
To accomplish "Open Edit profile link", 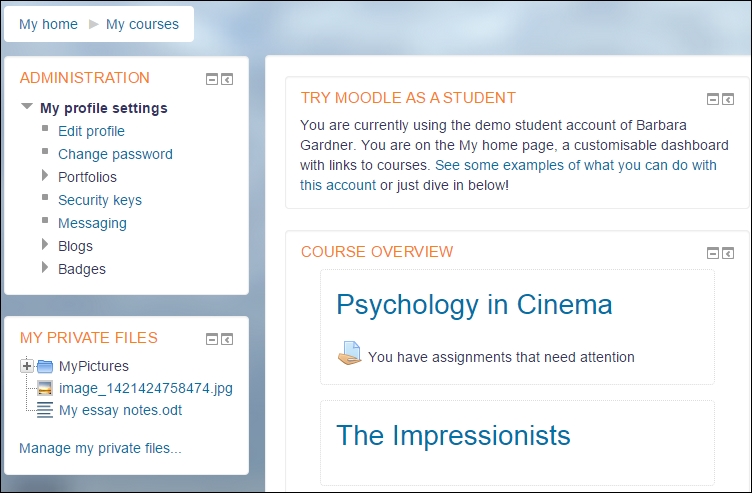I will [91, 131].
